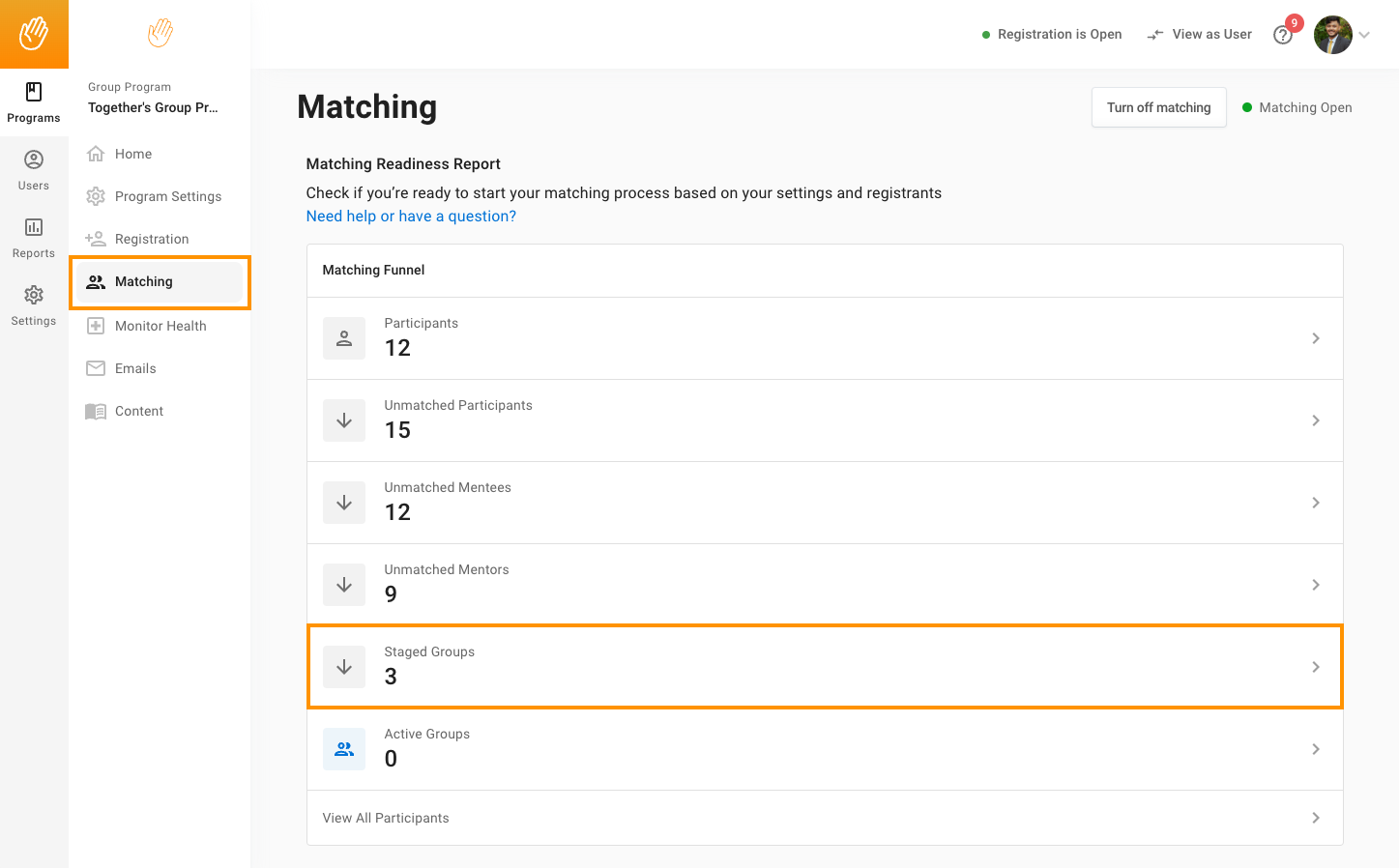Expand the Unmatched Mentors row chevron

pos(1316,585)
